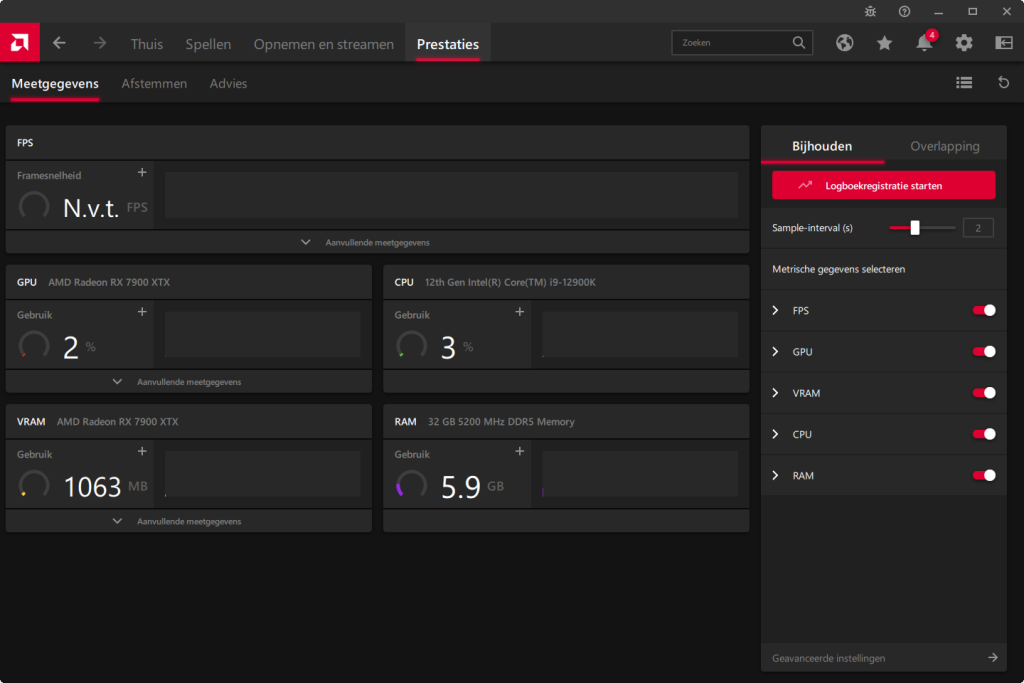The width and height of the screenshot is (1024, 683).
Task: Click the GPU Gebruik graph area
Action: pos(263,334)
